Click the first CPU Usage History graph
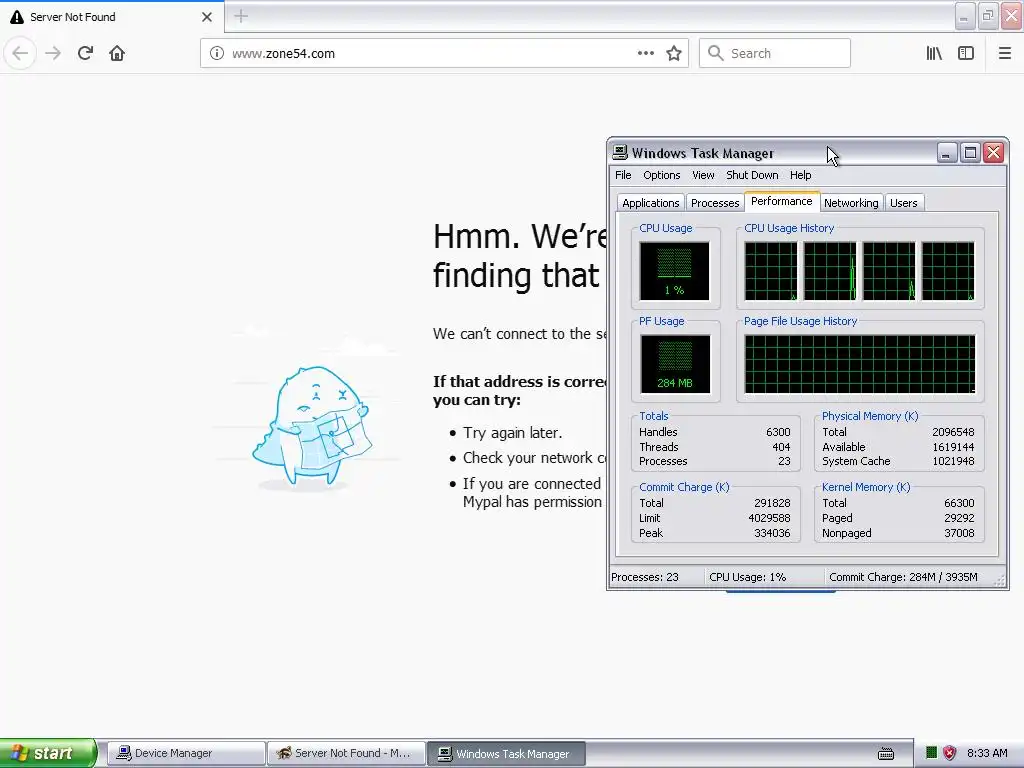 pyautogui.click(x=771, y=271)
